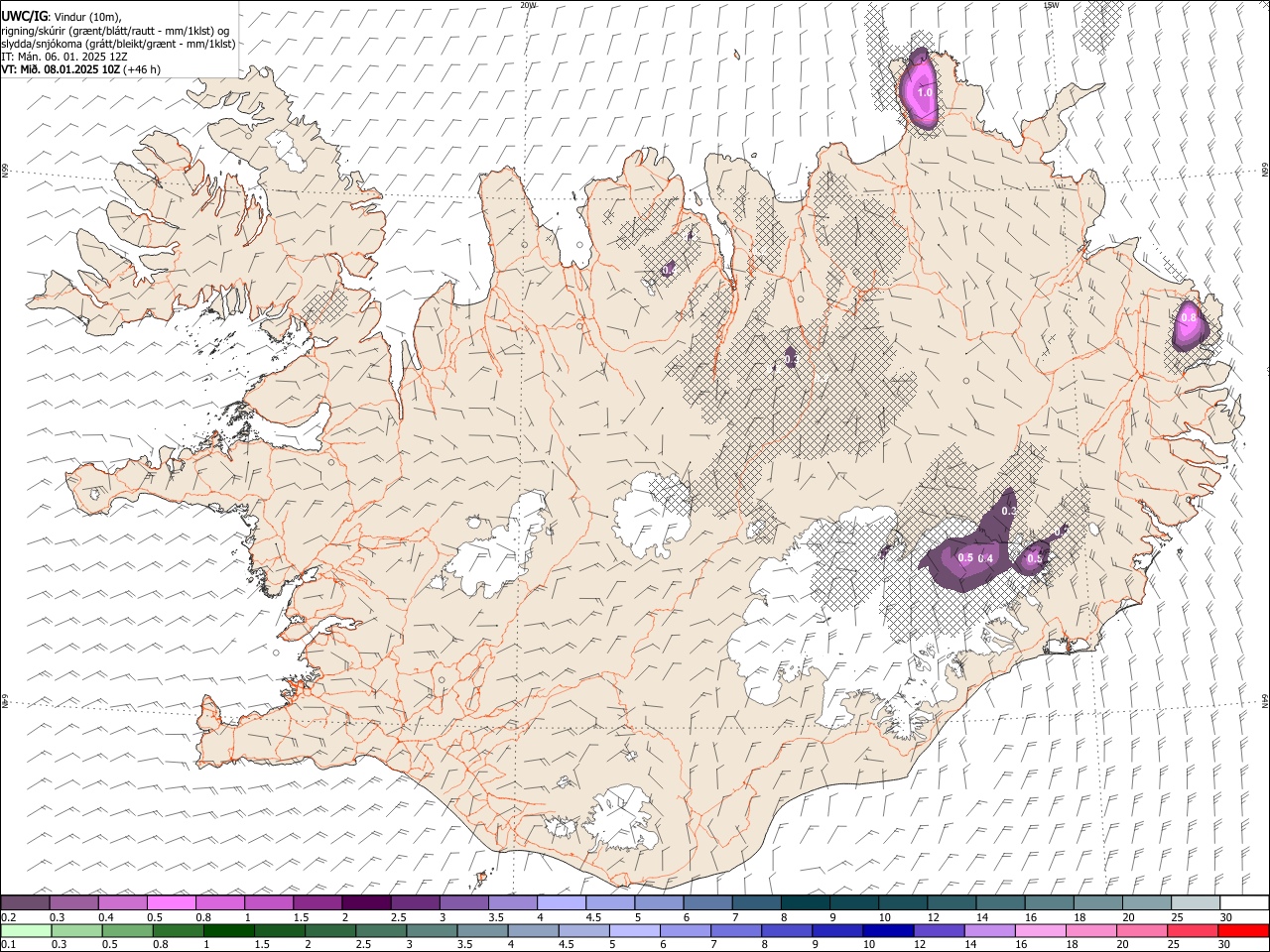The height and width of the screenshot is (952, 1270).
Task: Pick lower legend swatch between 4 and 4.5
Action: 532,930
